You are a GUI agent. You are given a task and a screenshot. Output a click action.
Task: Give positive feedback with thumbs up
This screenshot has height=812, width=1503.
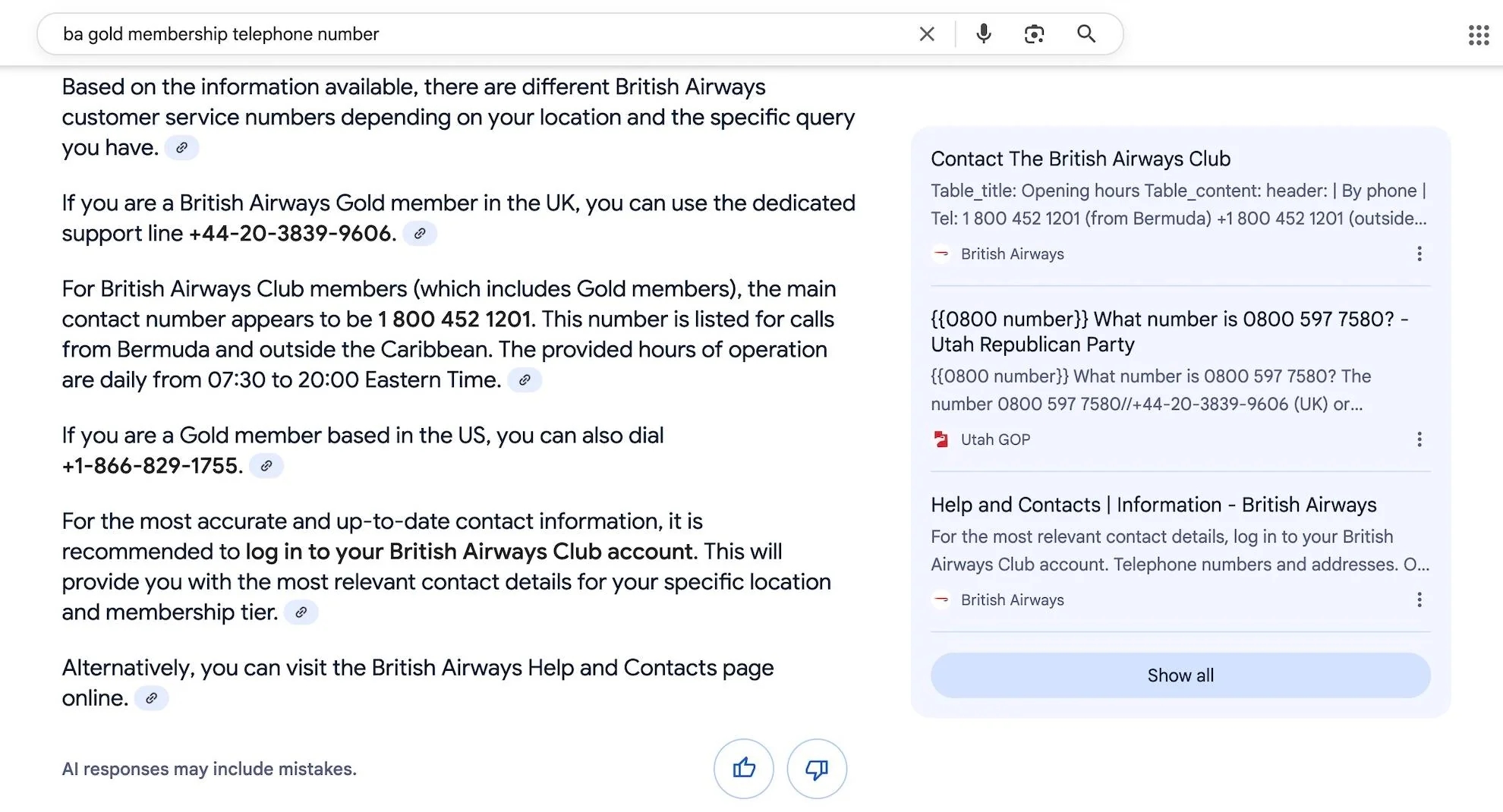coord(743,768)
